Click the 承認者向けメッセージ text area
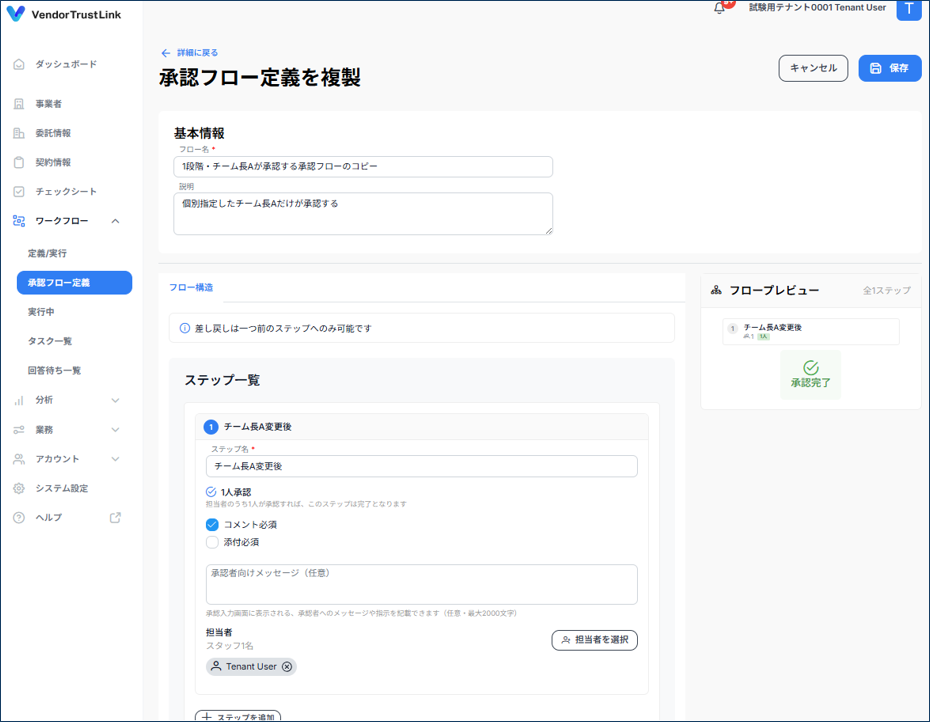The image size is (930, 722). pyautogui.click(x=422, y=584)
